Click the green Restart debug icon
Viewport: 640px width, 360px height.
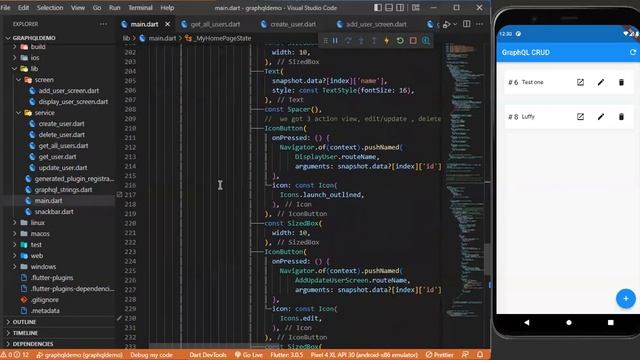tap(400, 40)
